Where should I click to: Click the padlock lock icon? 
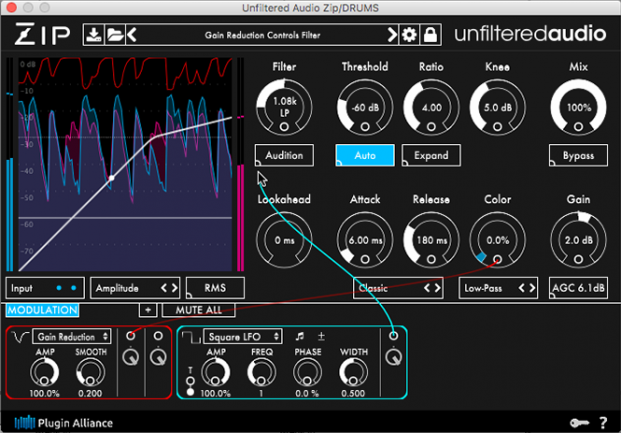click(429, 36)
